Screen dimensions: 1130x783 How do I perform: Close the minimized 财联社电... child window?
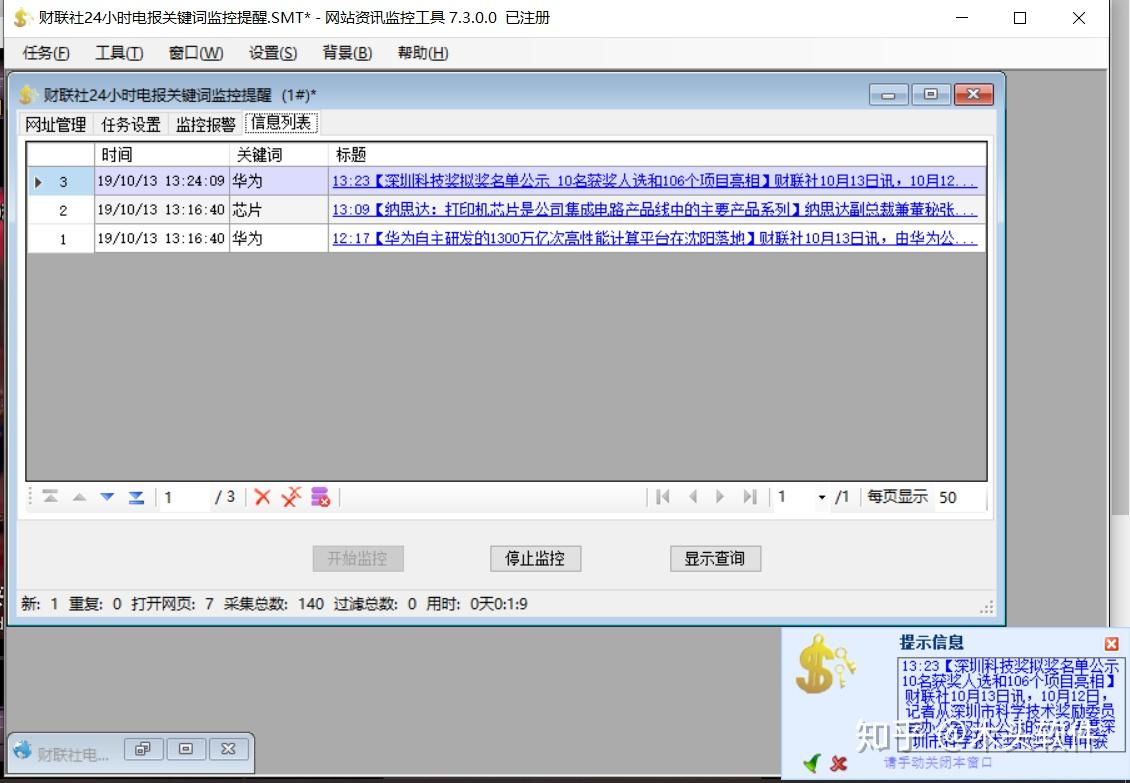tap(228, 749)
